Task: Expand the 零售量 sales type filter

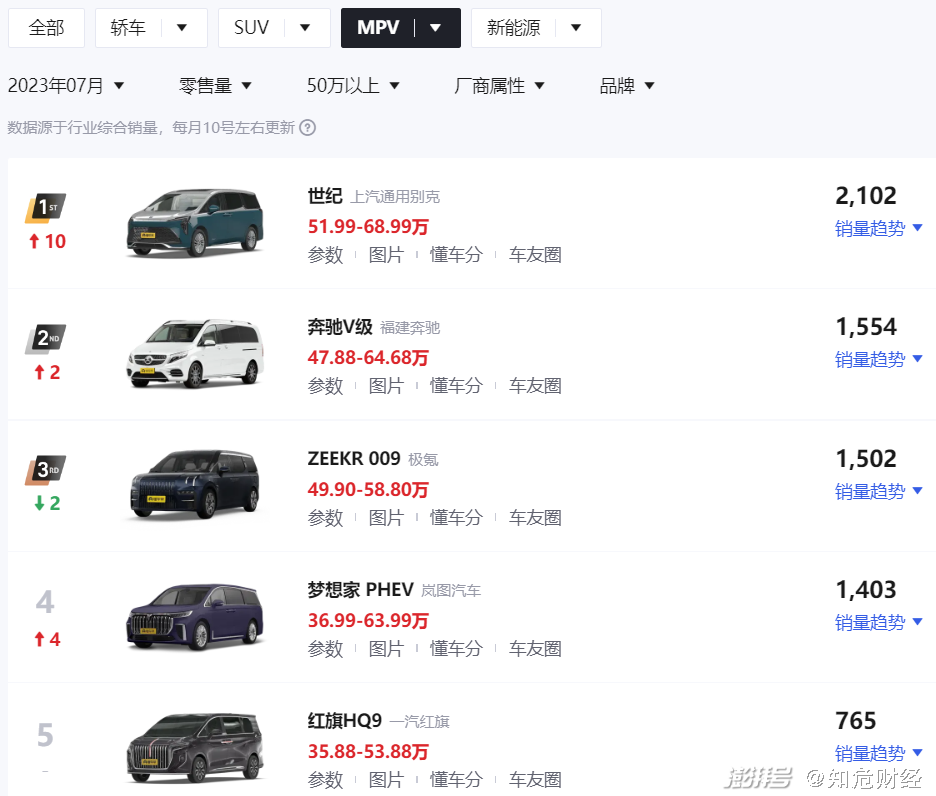Action: [x=216, y=86]
